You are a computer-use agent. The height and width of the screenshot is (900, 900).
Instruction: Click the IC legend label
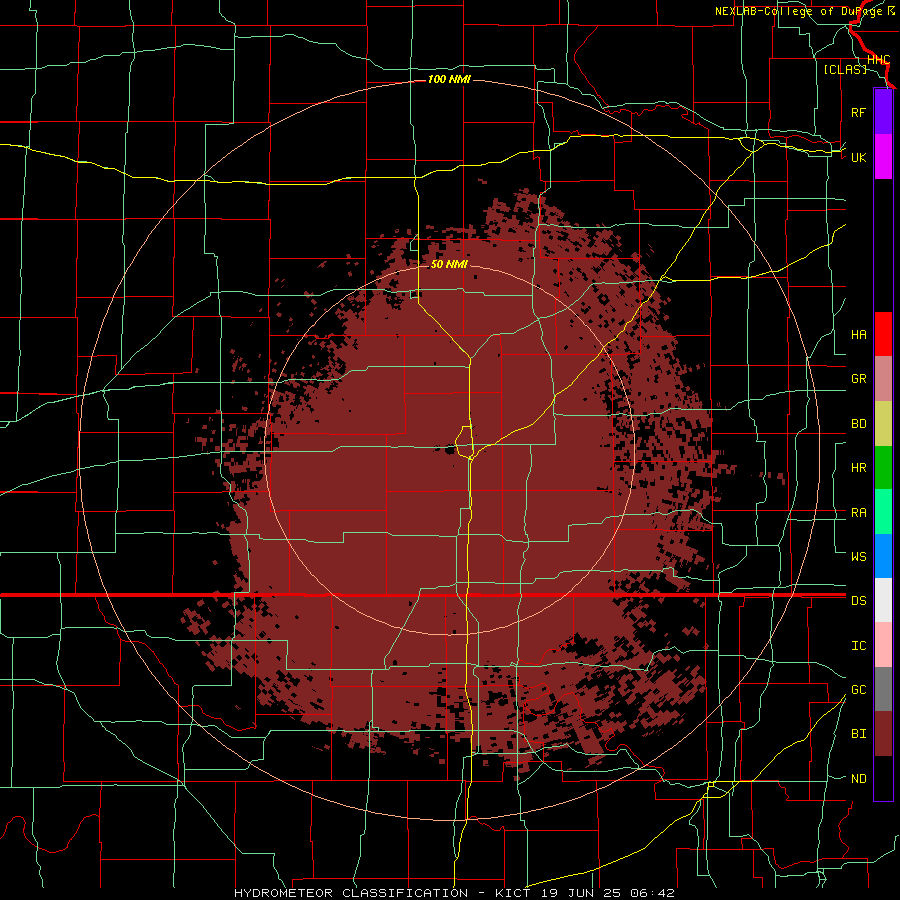(x=859, y=646)
